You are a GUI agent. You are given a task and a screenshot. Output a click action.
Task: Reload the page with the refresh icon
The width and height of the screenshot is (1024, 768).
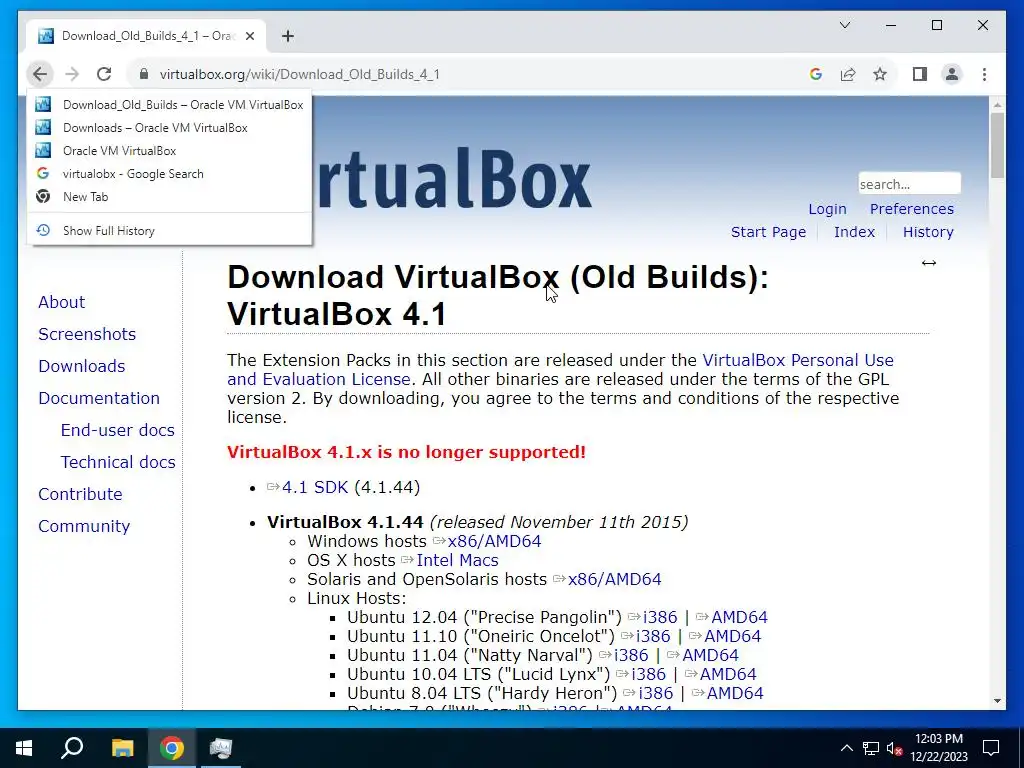point(104,74)
